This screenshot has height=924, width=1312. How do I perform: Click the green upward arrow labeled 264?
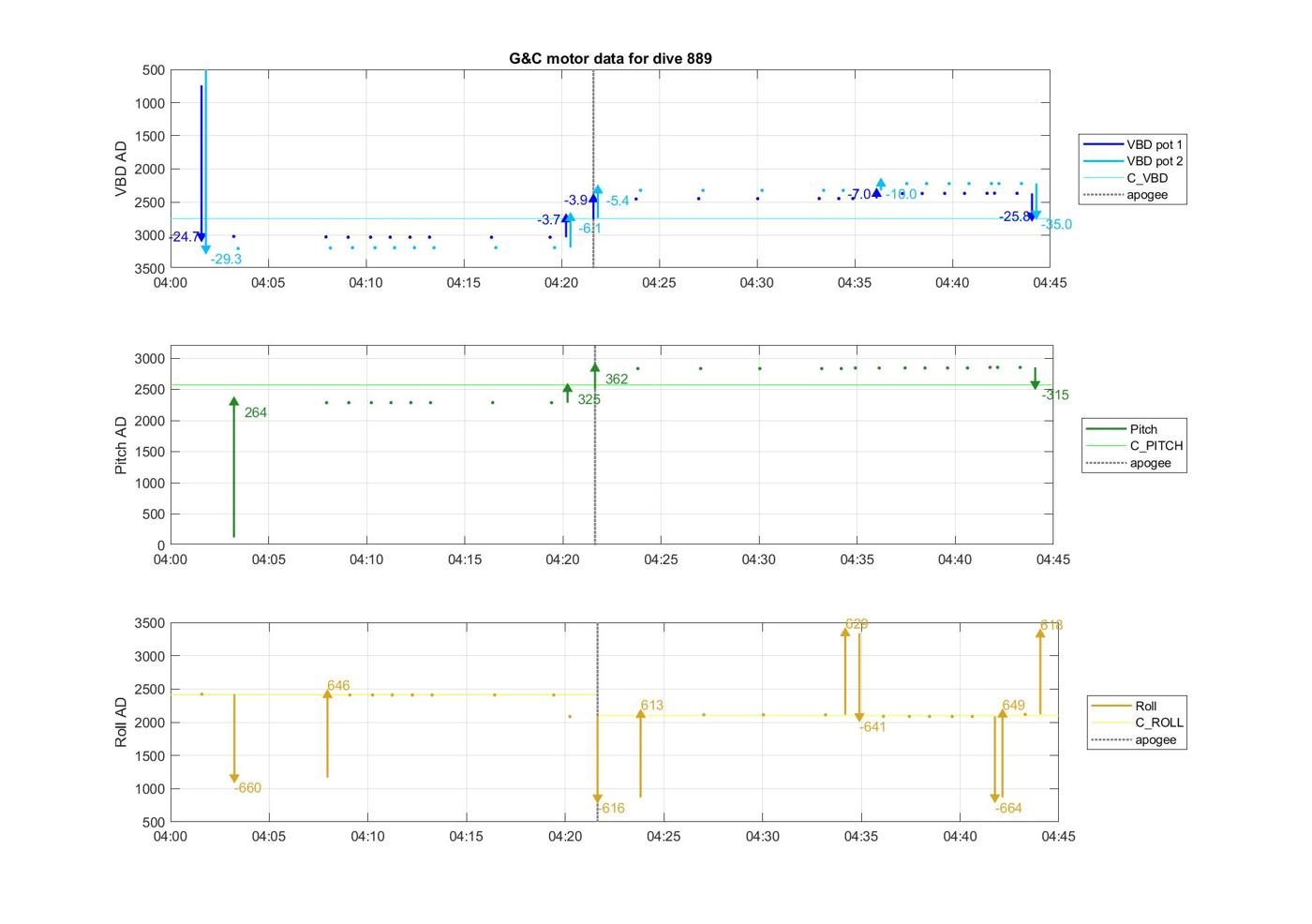pos(234,467)
